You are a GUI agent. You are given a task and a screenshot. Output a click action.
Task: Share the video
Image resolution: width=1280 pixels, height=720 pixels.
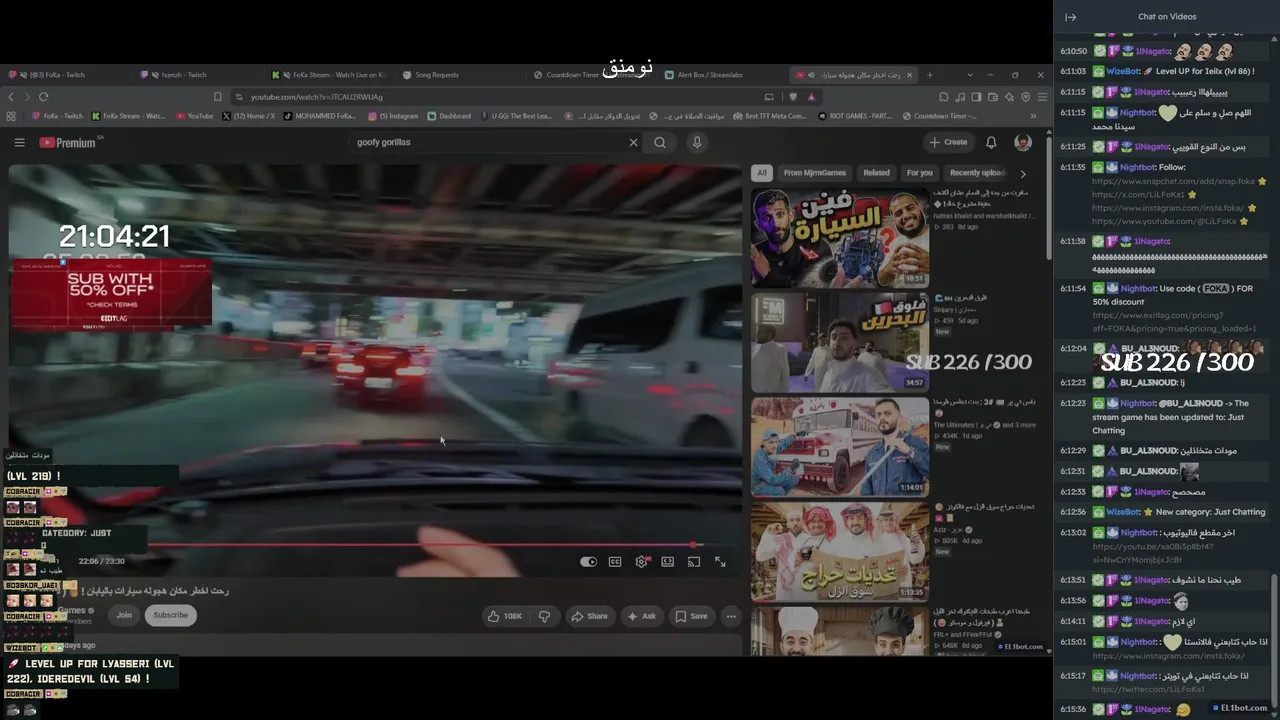(590, 616)
